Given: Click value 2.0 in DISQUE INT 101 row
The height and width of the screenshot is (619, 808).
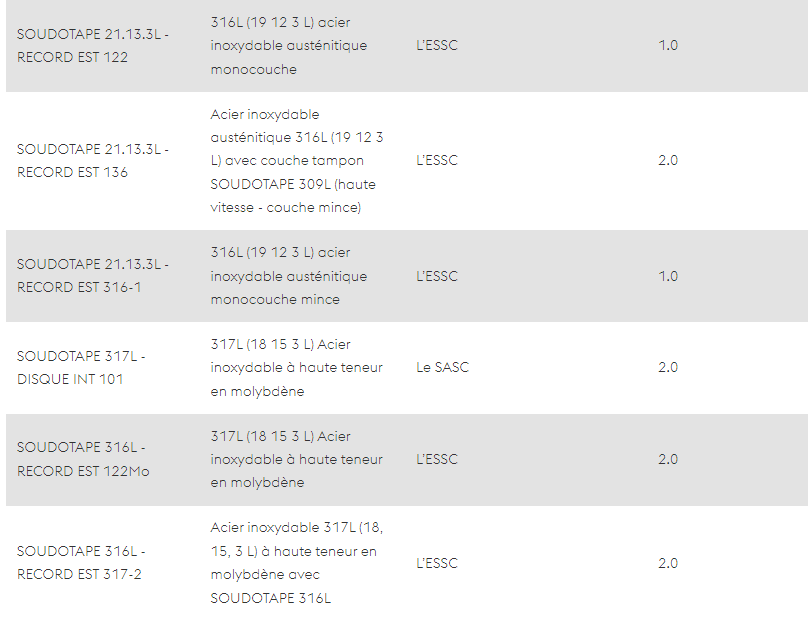Looking at the screenshot, I should coord(668,367).
